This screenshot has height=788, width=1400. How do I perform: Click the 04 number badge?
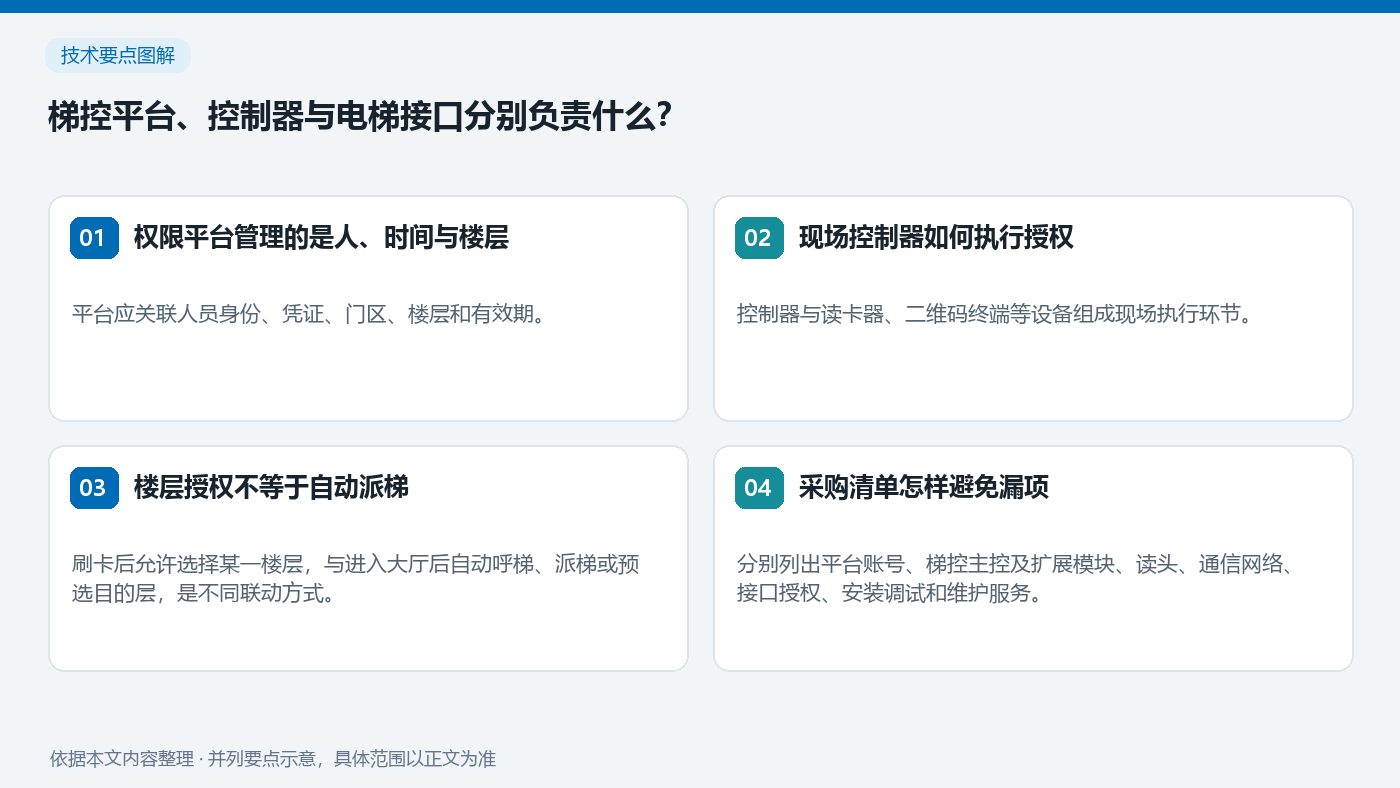point(759,488)
